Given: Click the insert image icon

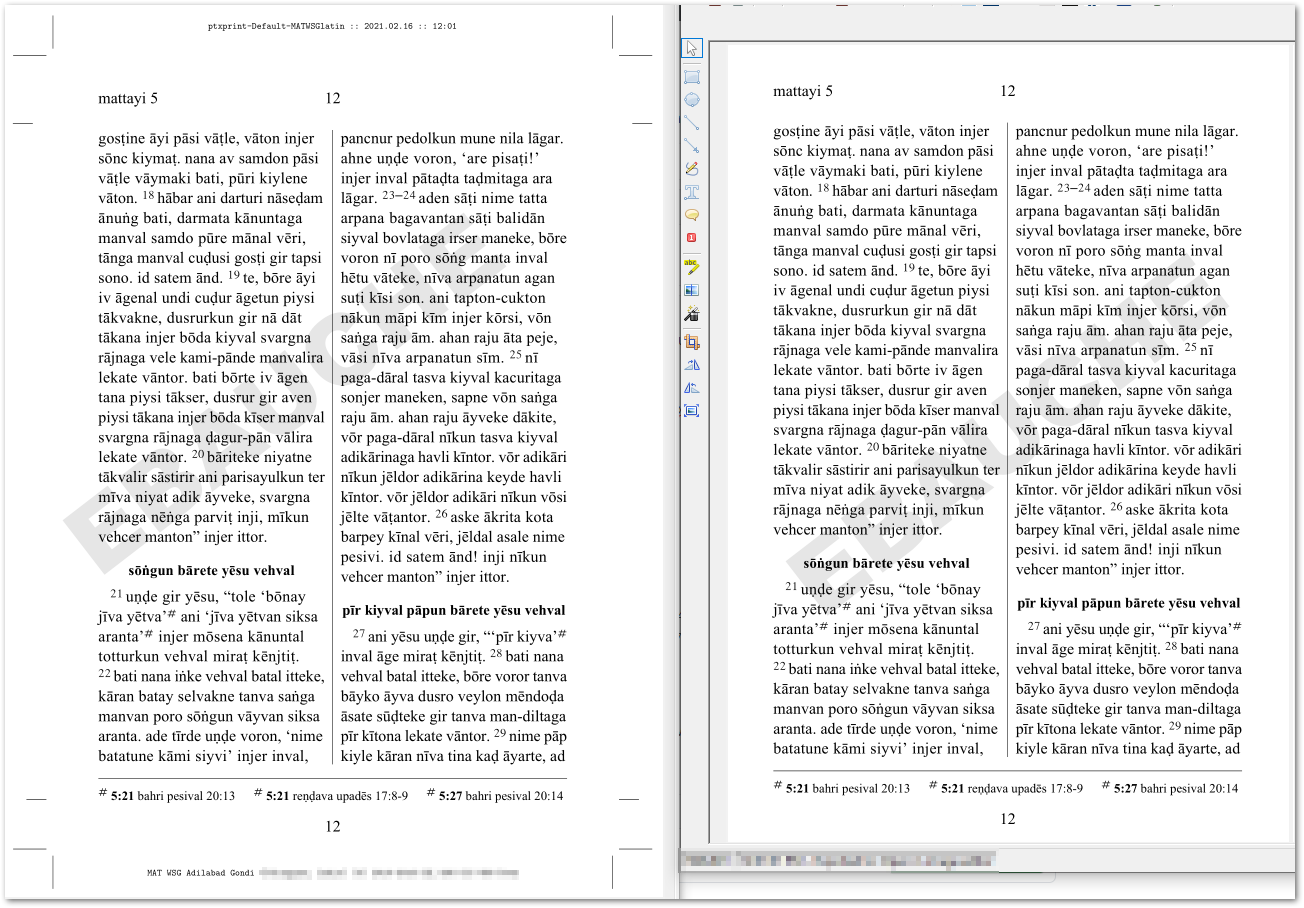Looking at the screenshot, I should 691,290.
